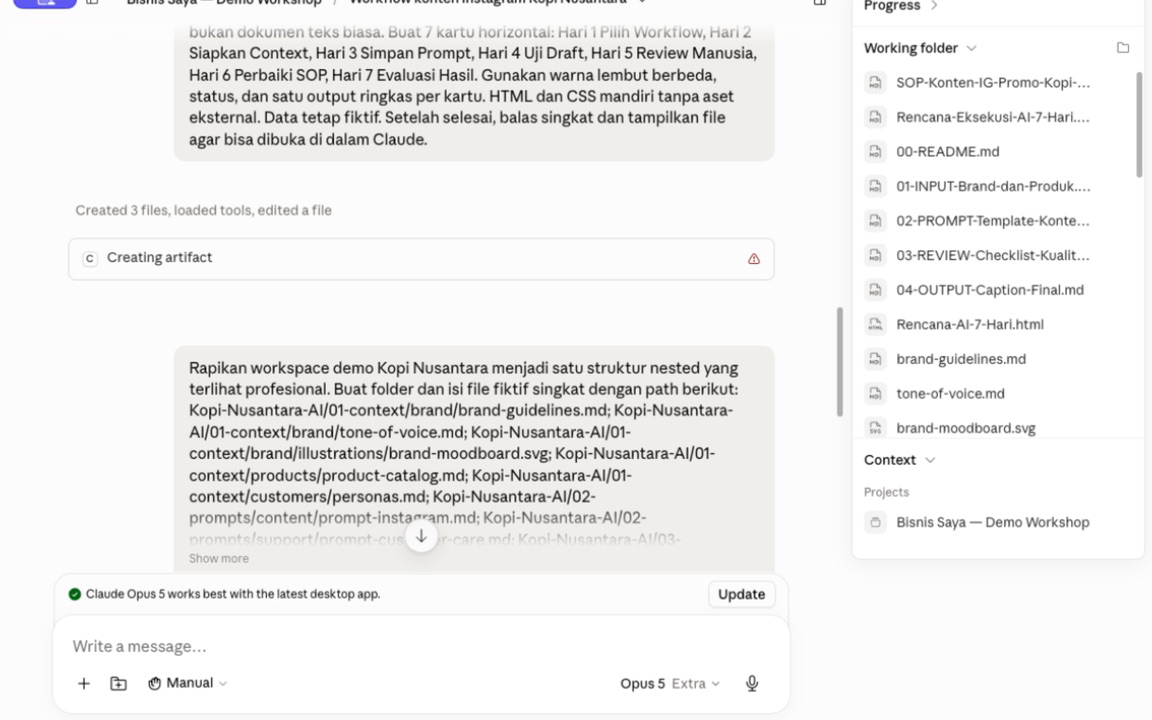Expand Created 3 files, loaded tools summary
This screenshot has height=720, width=1152.
(x=204, y=210)
